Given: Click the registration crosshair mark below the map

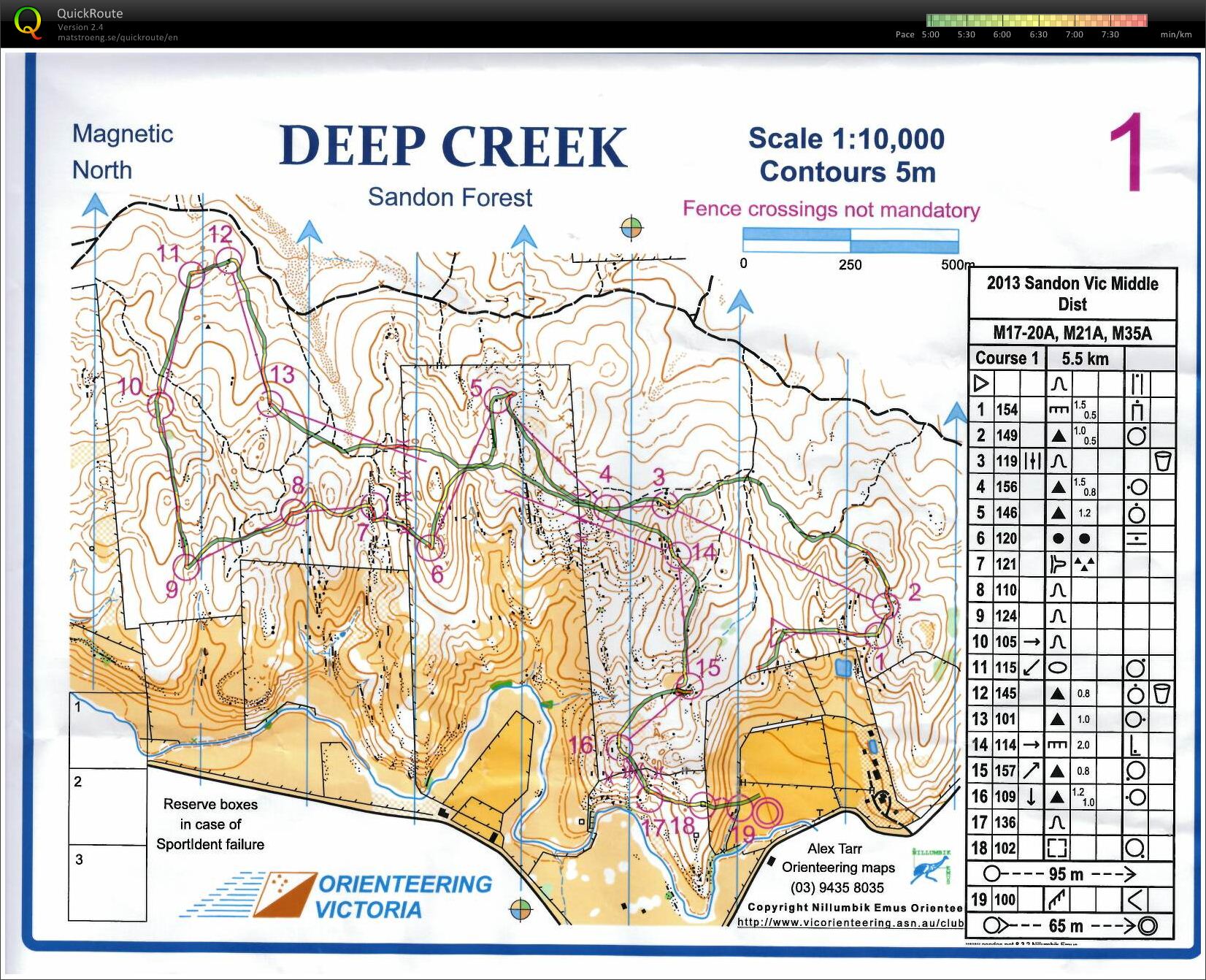Looking at the screenshot, I should [521, 910].
